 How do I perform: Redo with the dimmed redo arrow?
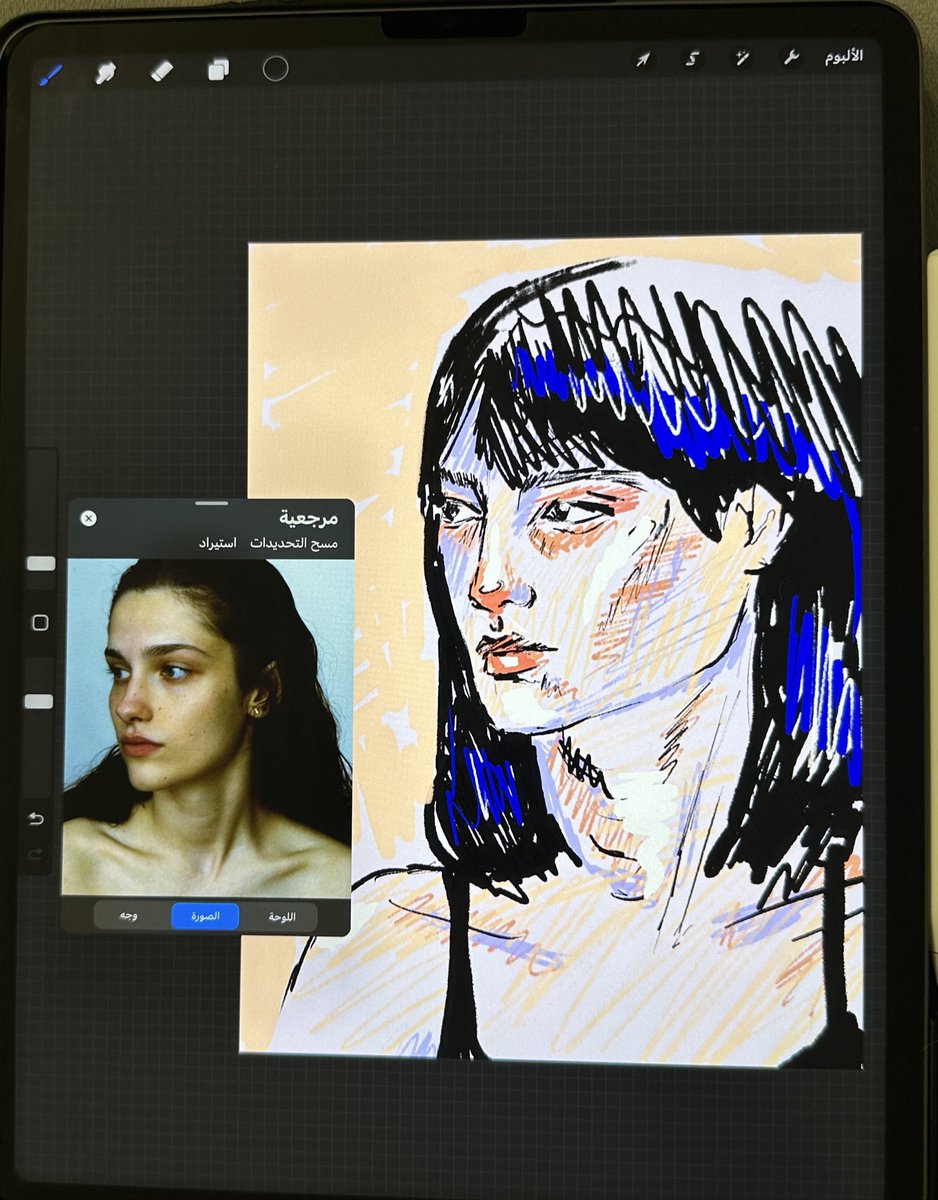pyautogui.click(x=36, y=853)
